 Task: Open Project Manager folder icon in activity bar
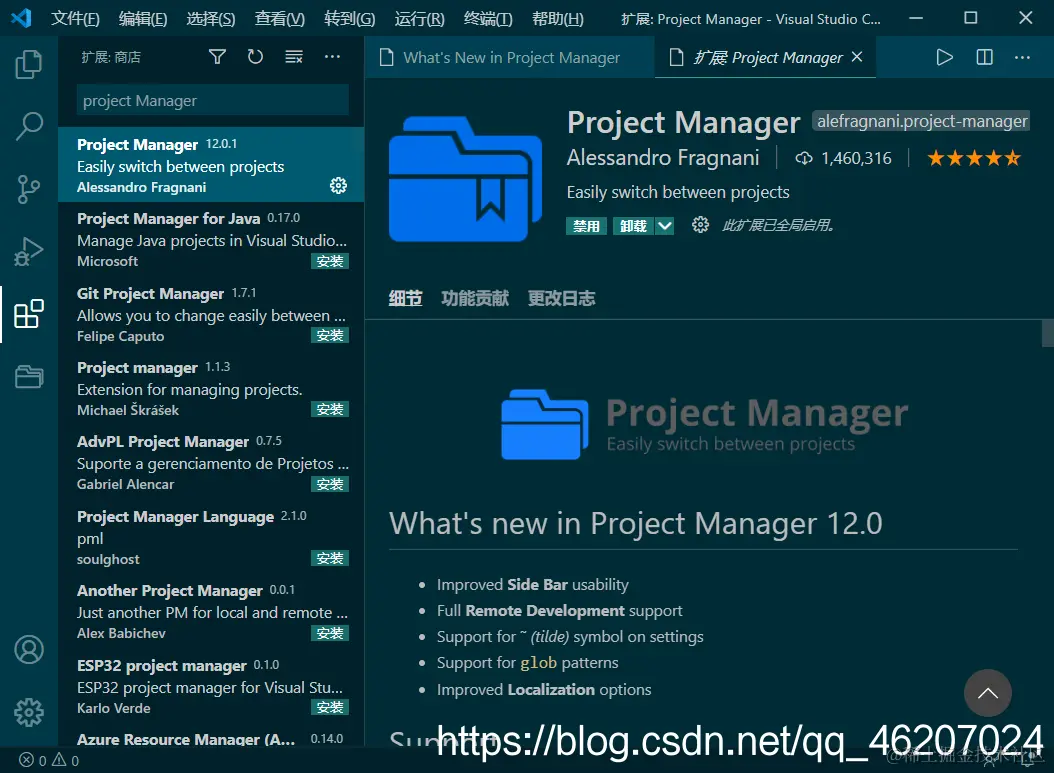tap(28, 376)
